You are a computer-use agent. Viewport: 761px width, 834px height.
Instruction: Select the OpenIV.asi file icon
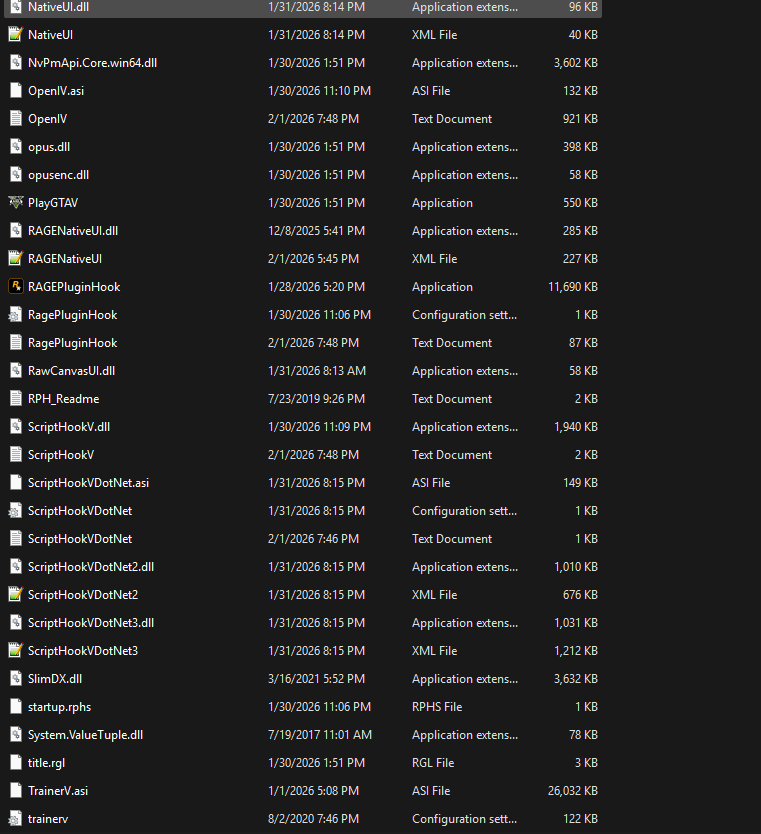pos(15,91)
